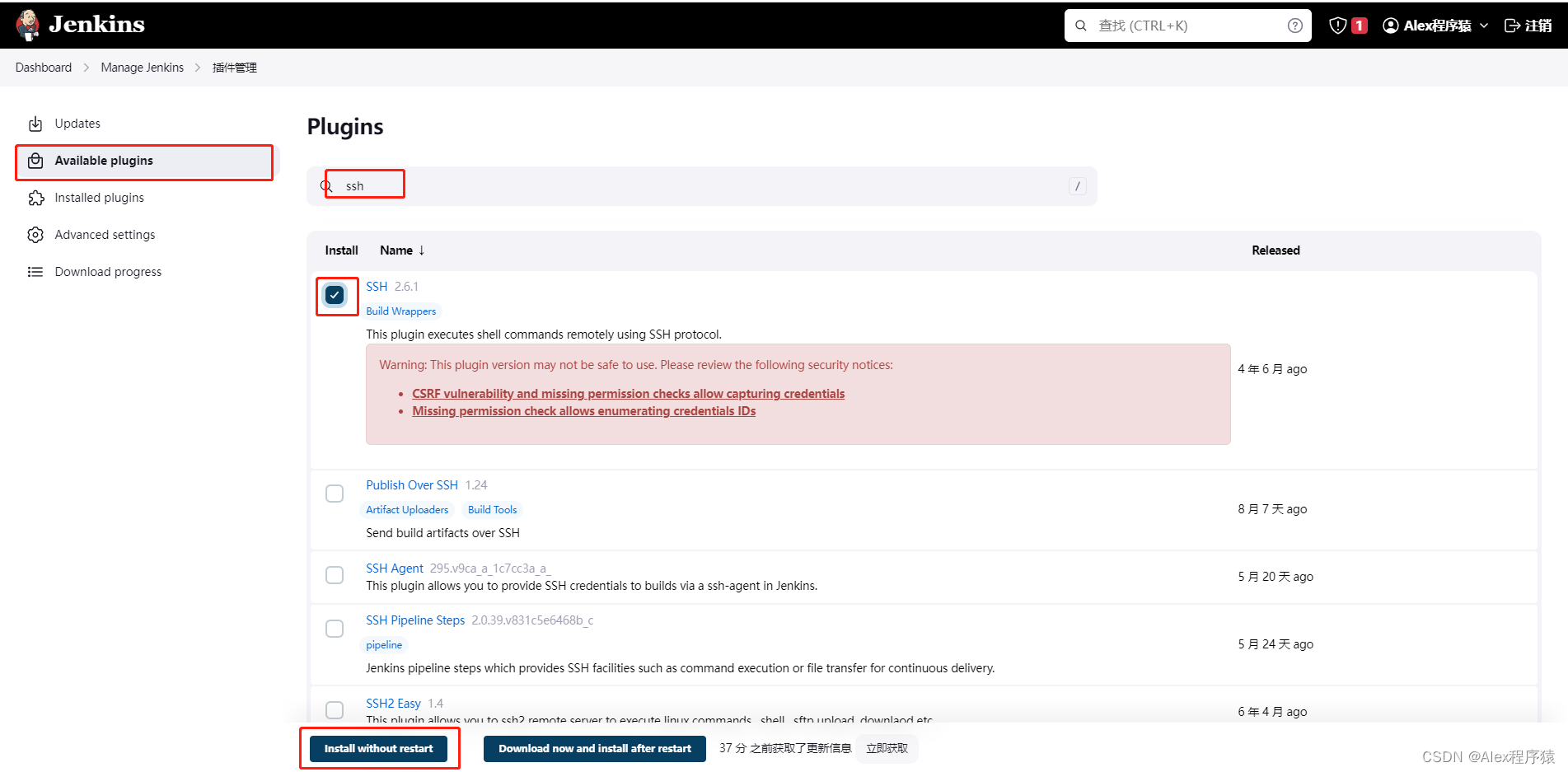
Task: Open the SSH plugin link
Action: 377,287
